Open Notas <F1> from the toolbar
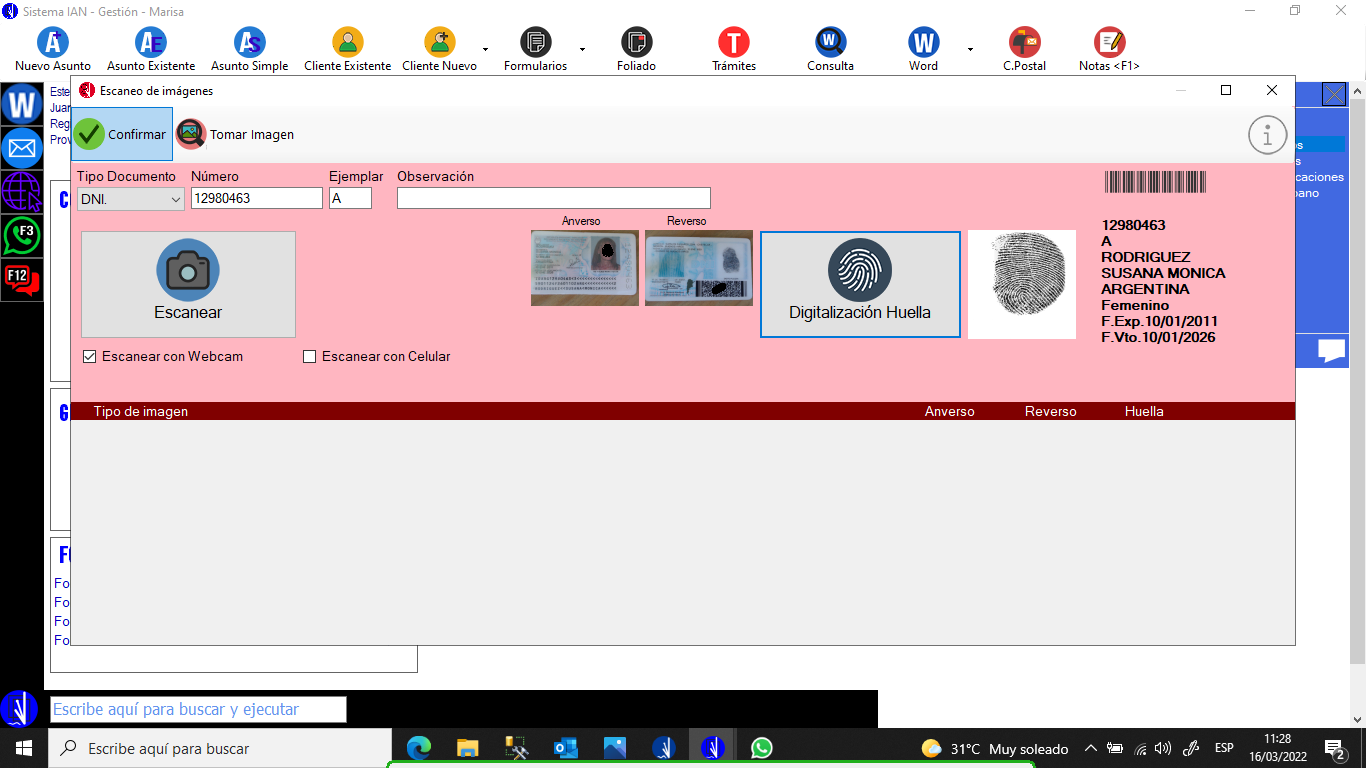Viewport: 1366px width, 768px height. point(1109,43)
